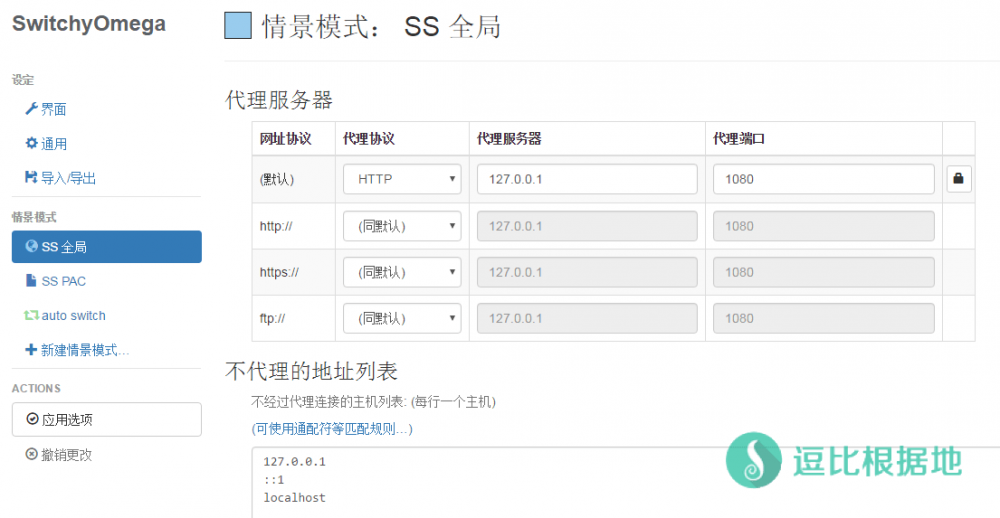Click the retweet icon beside auto switch
Viewport: 1000px width, 518px height.
pos(31,315)
